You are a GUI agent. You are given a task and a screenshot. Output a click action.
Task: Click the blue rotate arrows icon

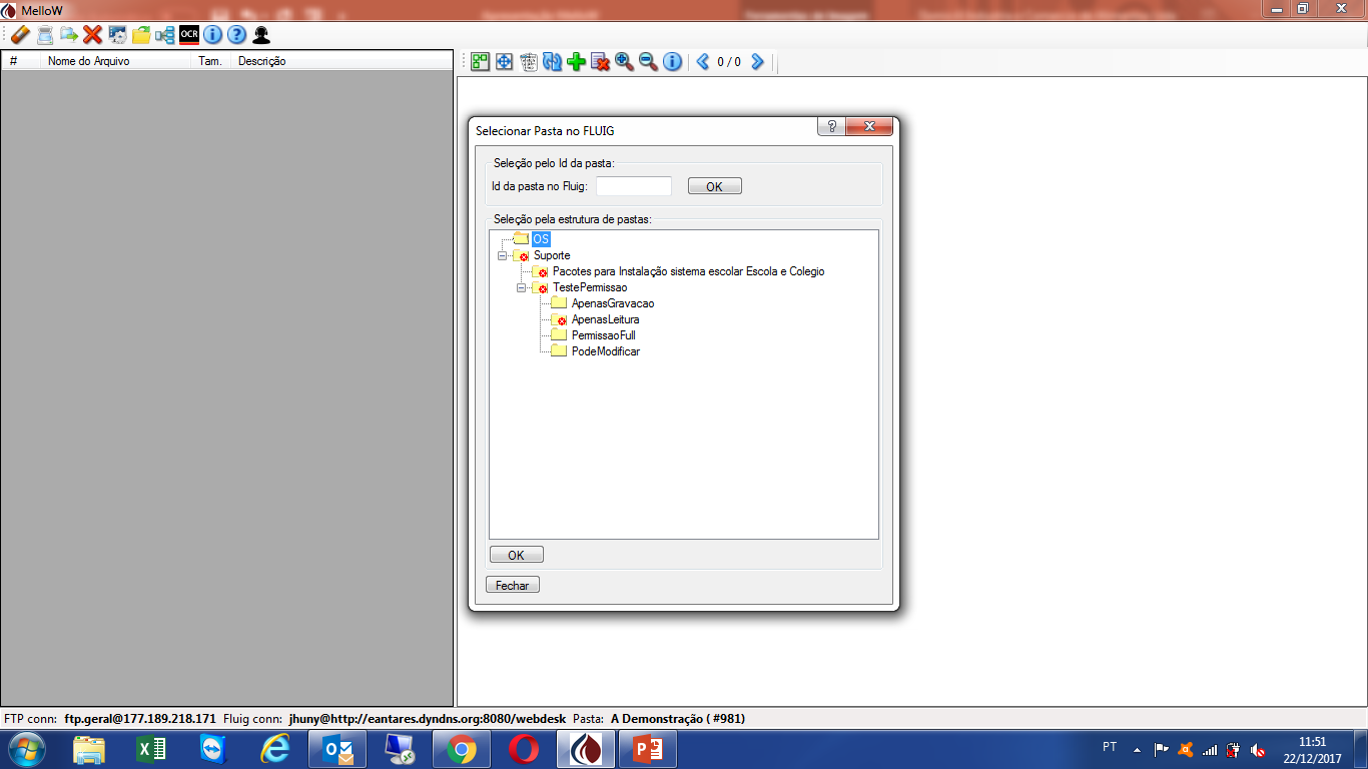tap(552, 62)
